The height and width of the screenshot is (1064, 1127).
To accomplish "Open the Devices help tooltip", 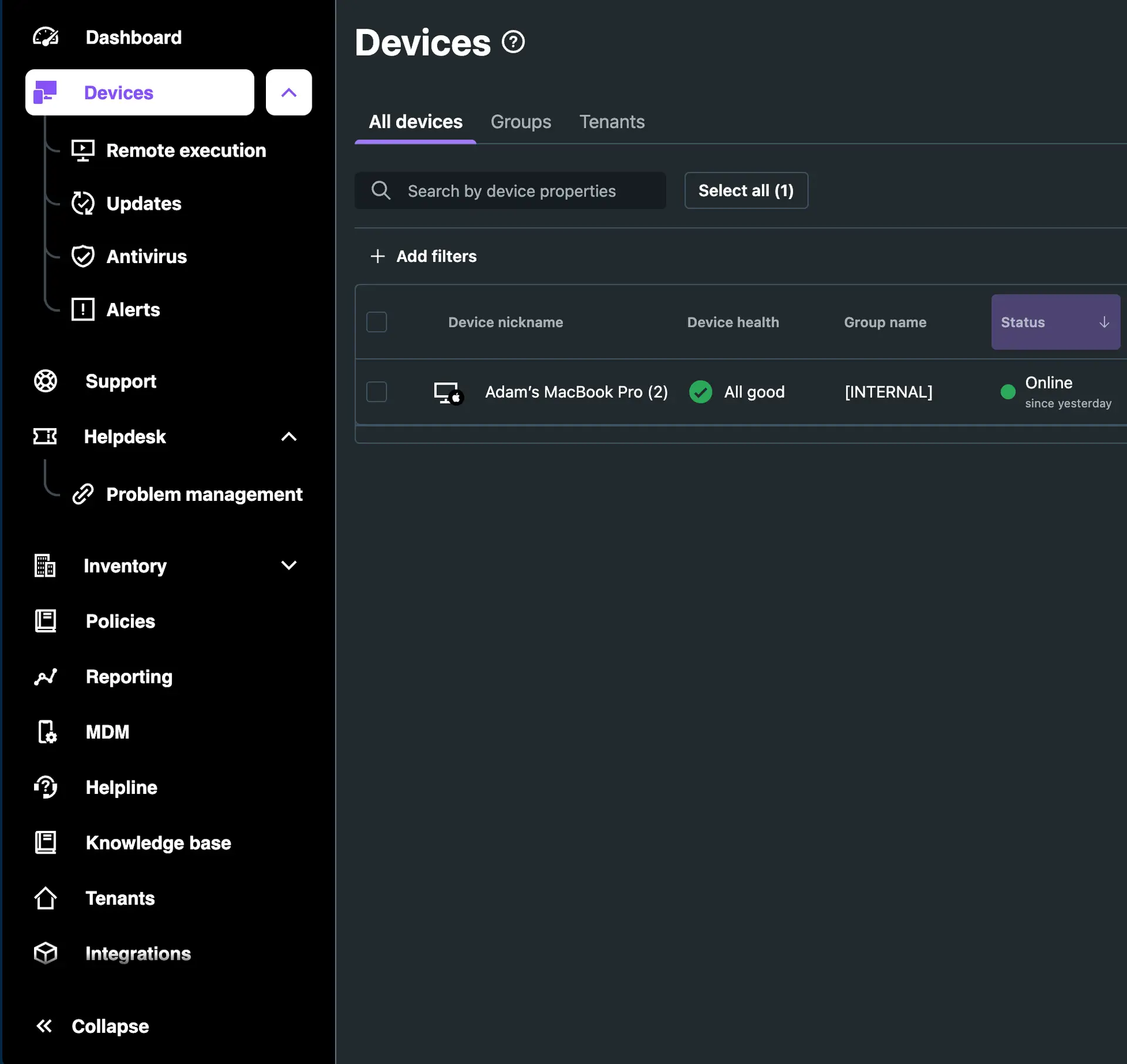I will (x=512, y=41).
